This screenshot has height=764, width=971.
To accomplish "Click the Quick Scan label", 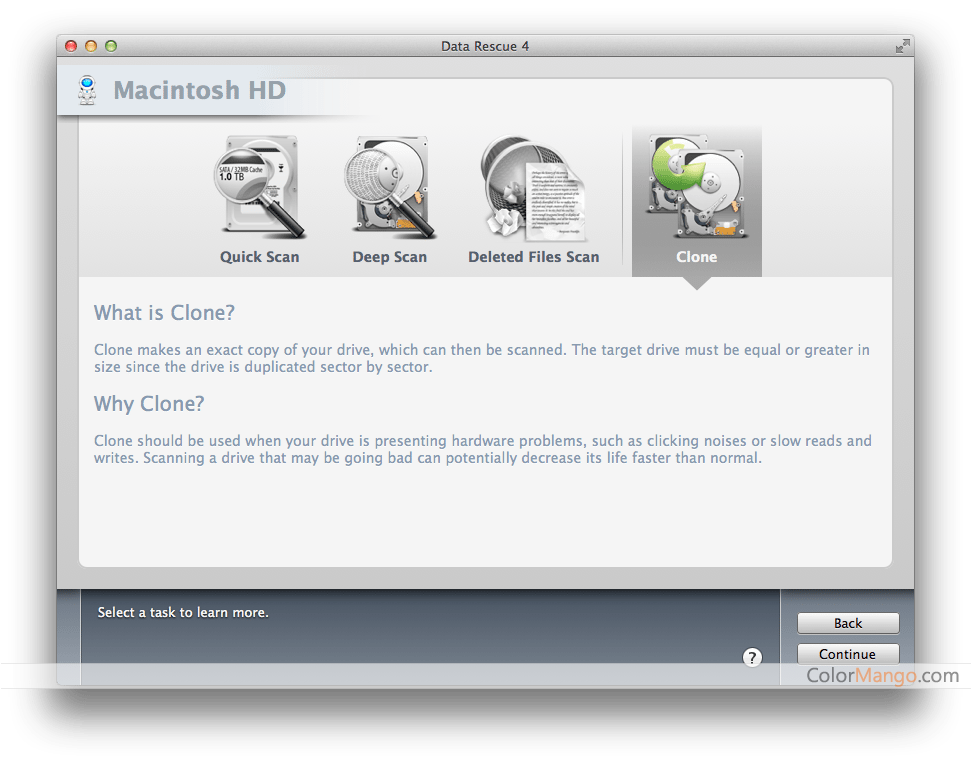I will coord(260,257).
